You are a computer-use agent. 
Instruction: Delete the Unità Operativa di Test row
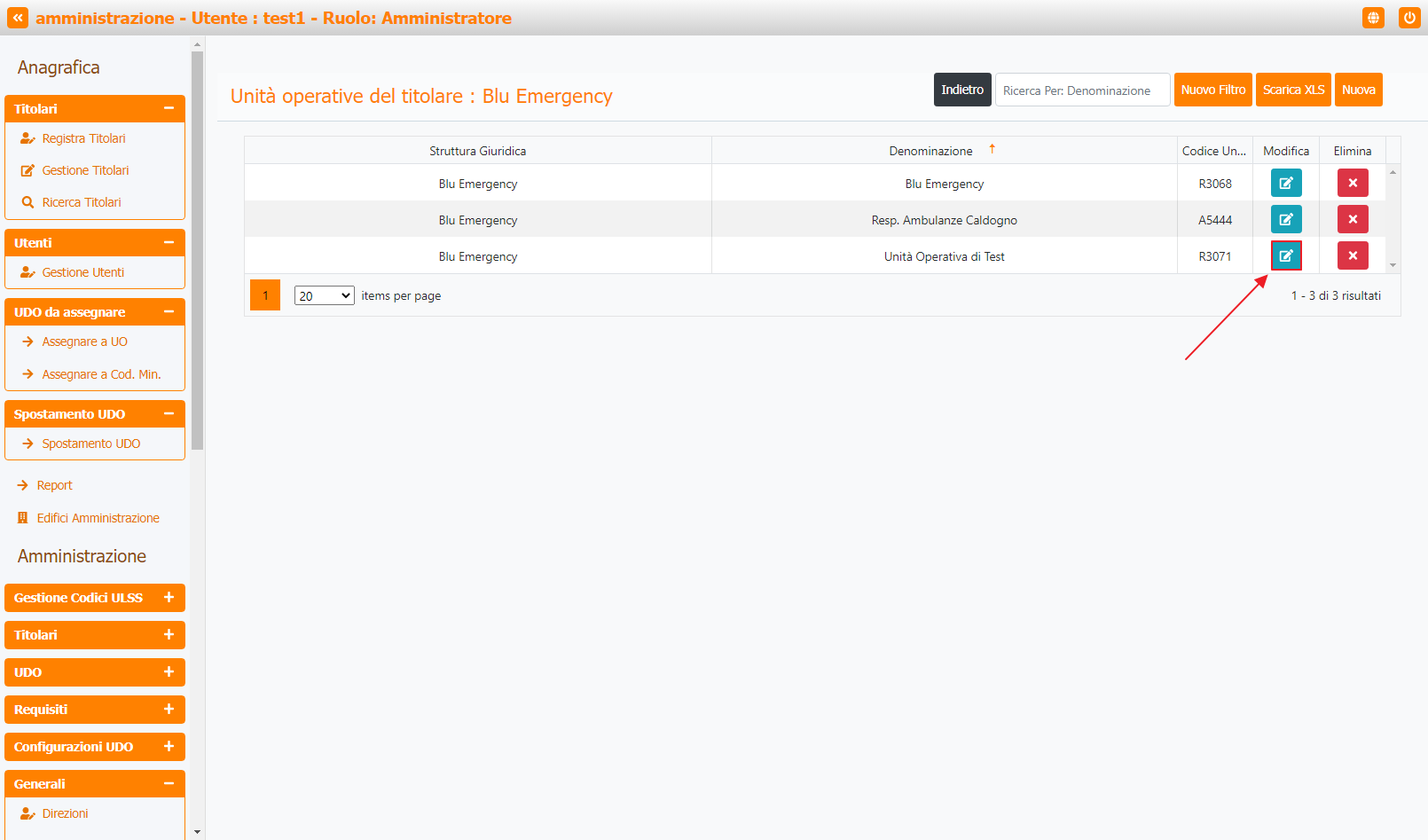click(1352, 255)
